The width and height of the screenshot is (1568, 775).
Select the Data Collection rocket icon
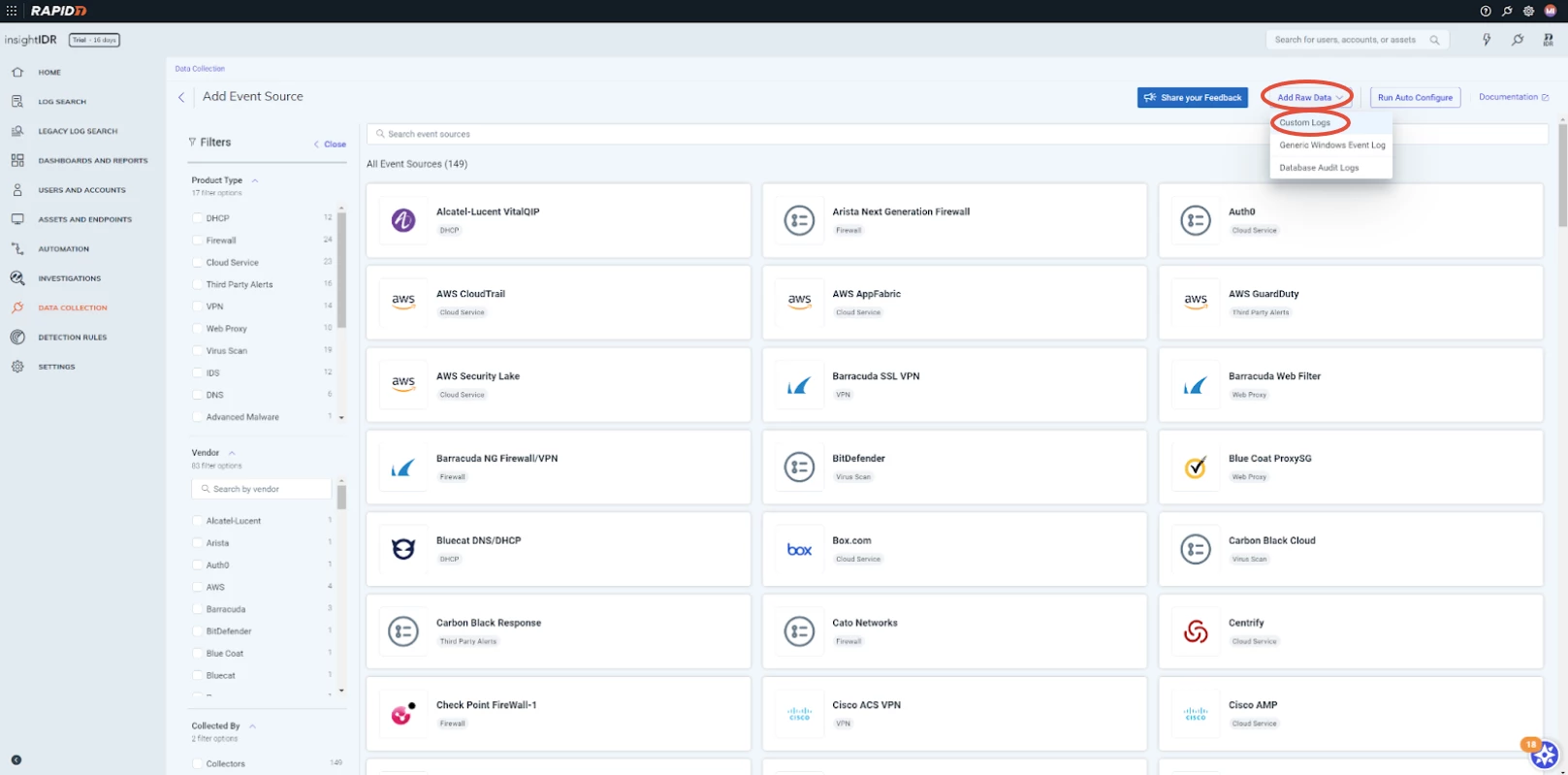17,307
